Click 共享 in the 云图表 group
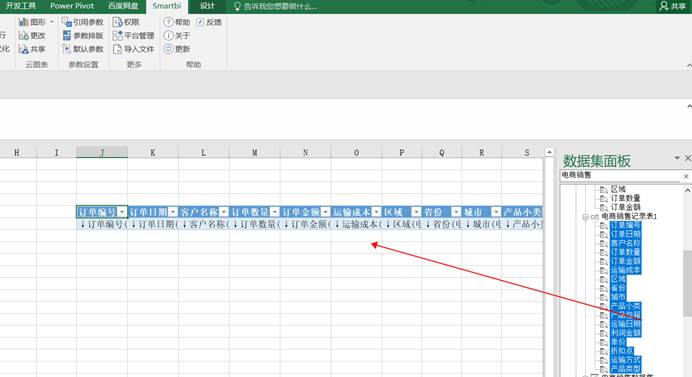Viewport: 692px width, 377px height. point(32,49)
